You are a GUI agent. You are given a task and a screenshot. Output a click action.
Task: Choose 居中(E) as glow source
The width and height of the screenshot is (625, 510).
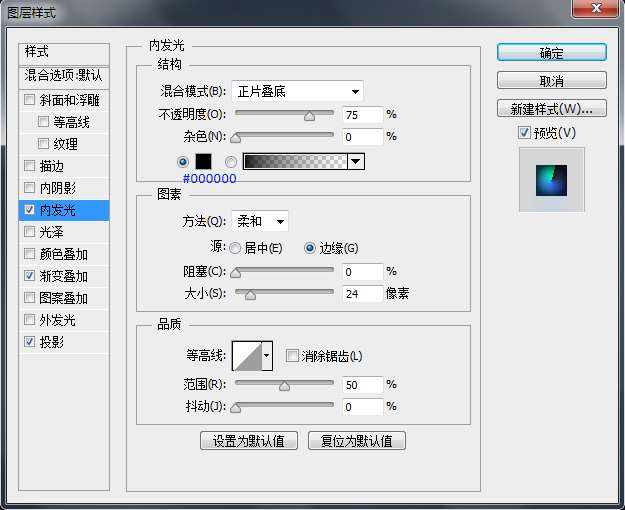pos(235,248)
